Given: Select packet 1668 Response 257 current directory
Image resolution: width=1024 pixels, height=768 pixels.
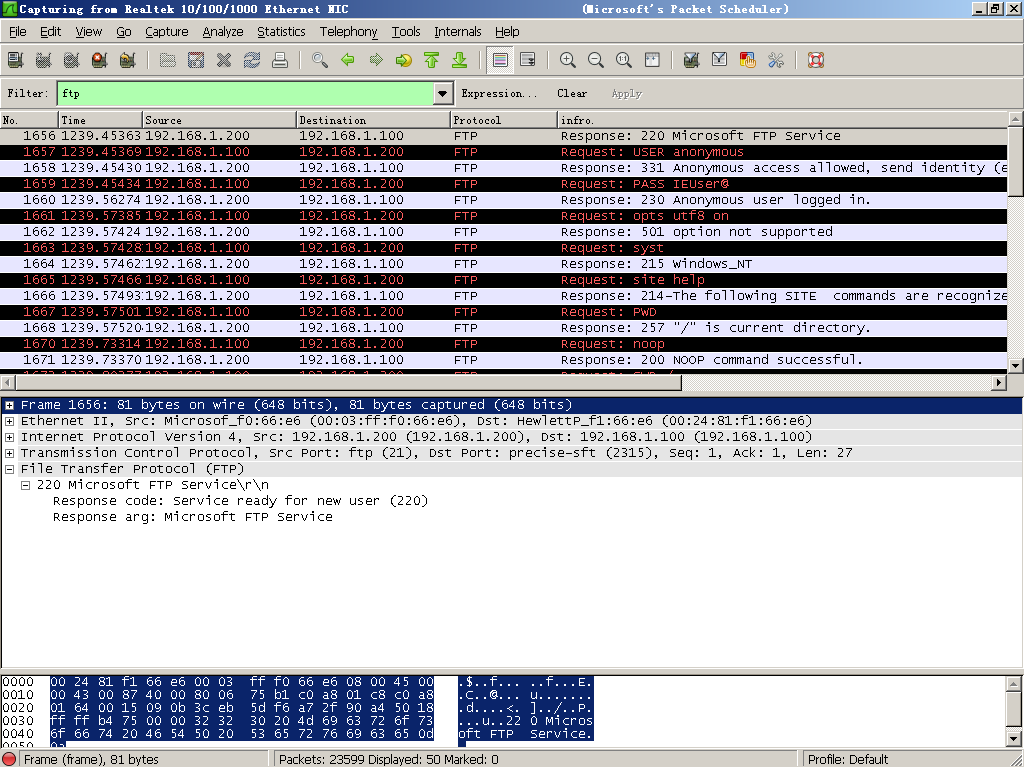Looking at the screenshot, I should 504,328.
